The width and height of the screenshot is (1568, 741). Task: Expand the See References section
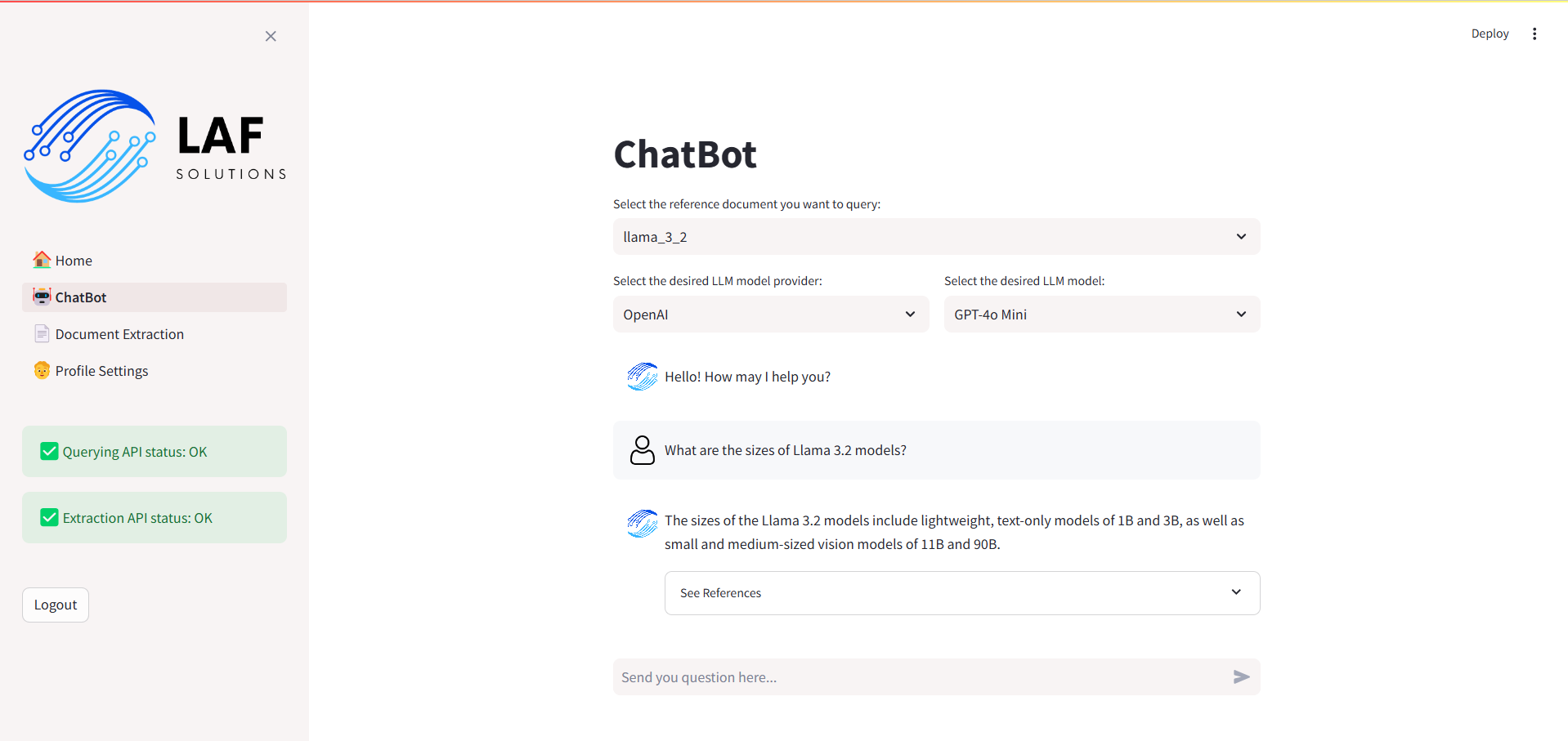point(962,592)
